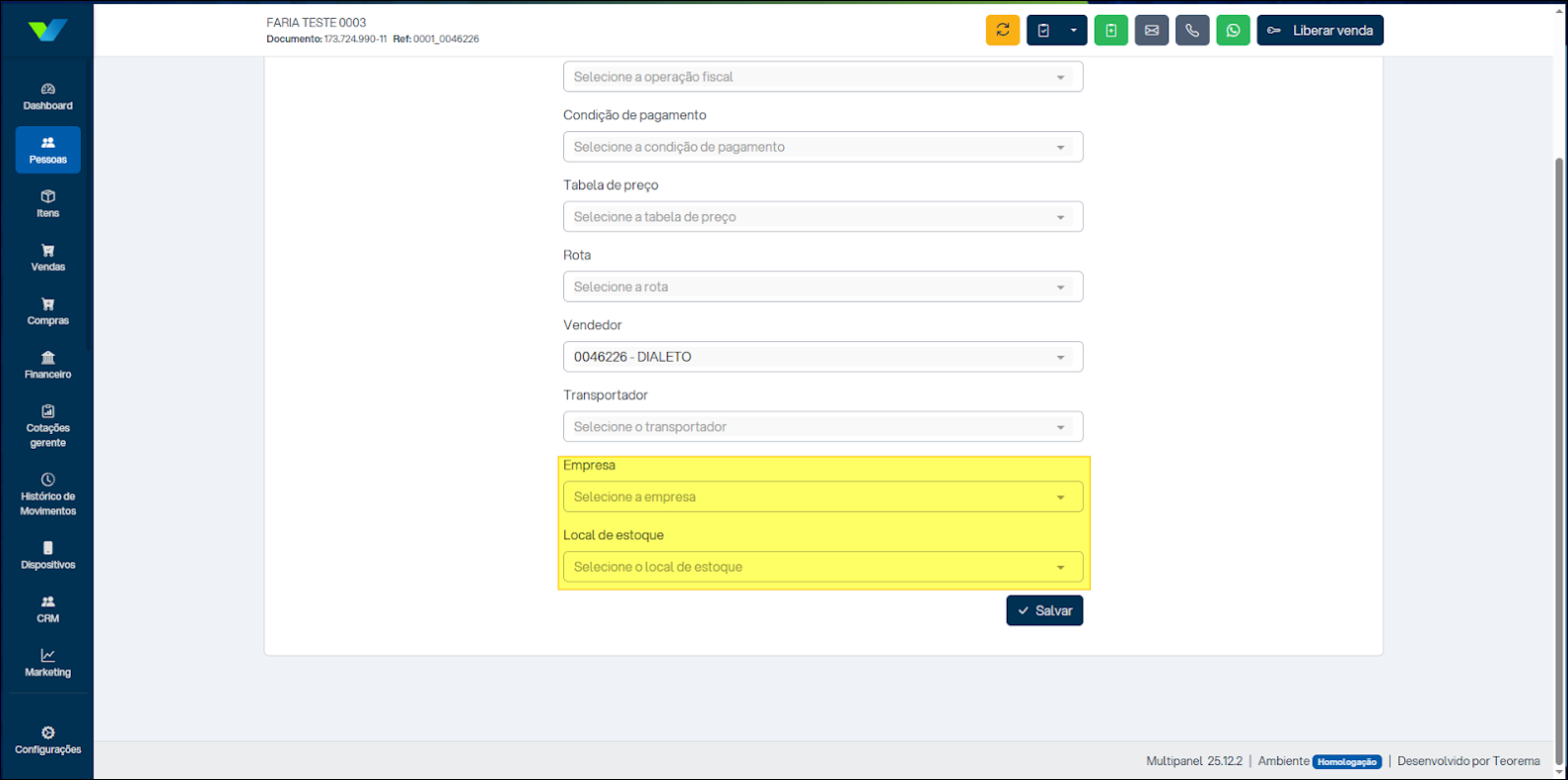This screenshot has height=780, width=1568.
Task: Click the green clipboard-plus button
Action: (1110, 31)
